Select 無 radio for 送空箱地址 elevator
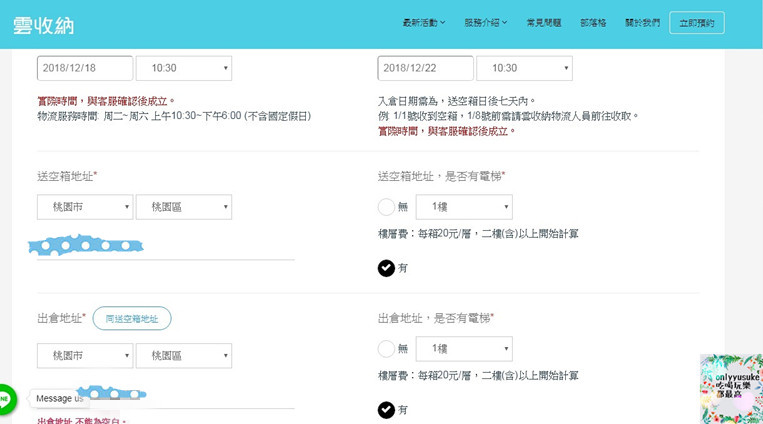 tap(386, 207)
